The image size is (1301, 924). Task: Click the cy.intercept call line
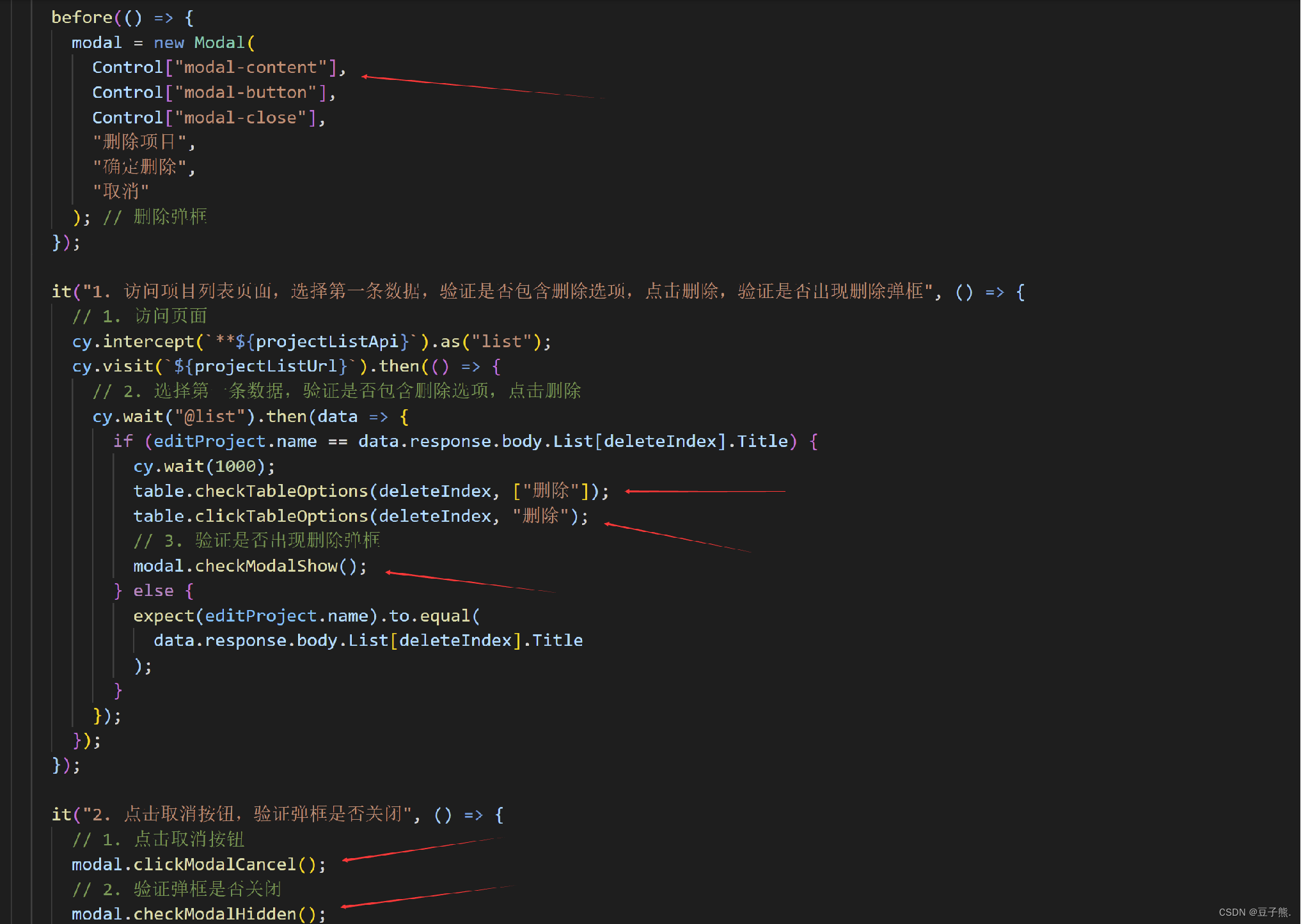click(311, 341)
